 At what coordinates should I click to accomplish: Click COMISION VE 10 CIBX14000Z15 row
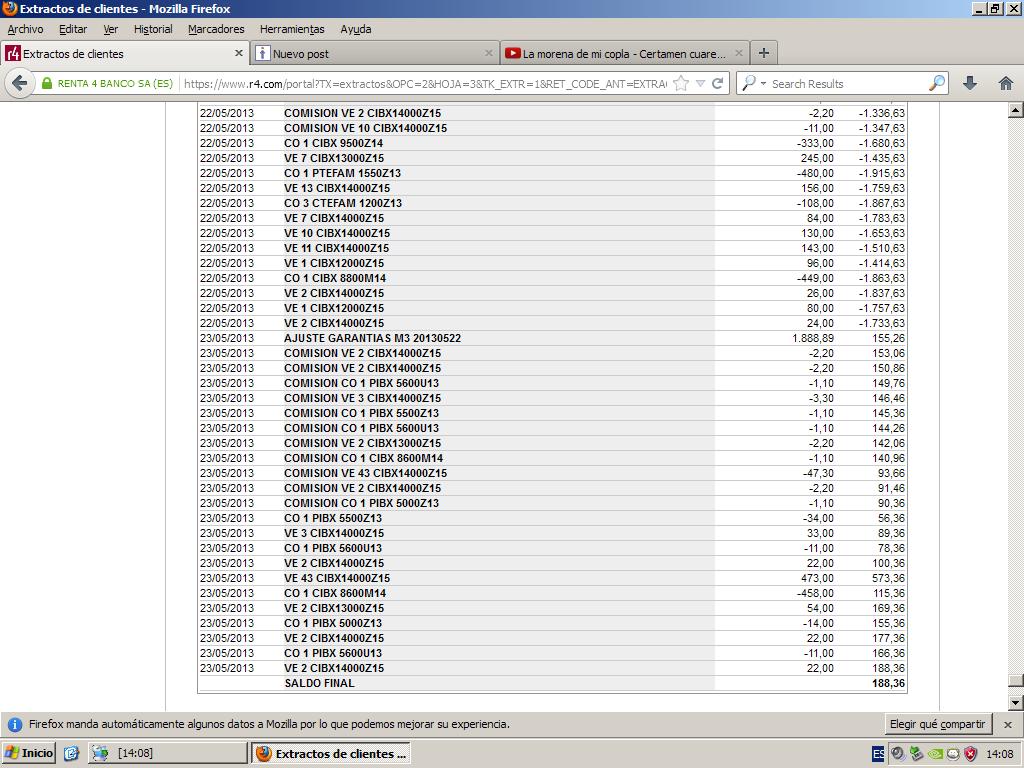(x=365, y=128)
